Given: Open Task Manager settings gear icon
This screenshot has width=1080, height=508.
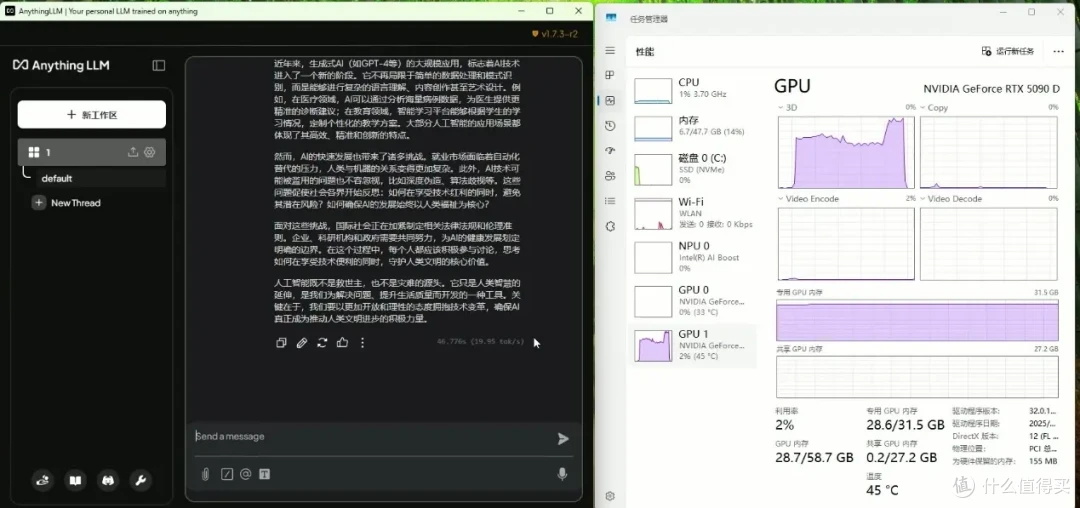Looking at the screenshot, I should 610,496.
